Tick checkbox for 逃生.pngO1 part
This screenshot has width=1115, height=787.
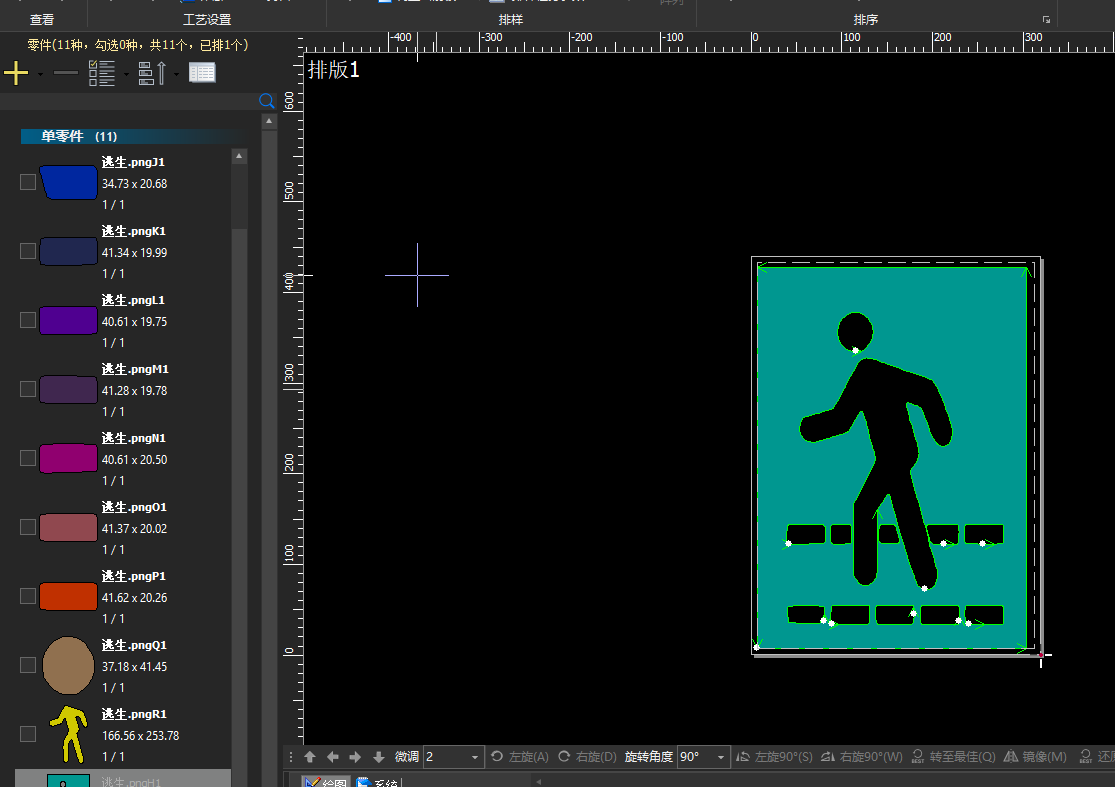[x=28, y=527]
